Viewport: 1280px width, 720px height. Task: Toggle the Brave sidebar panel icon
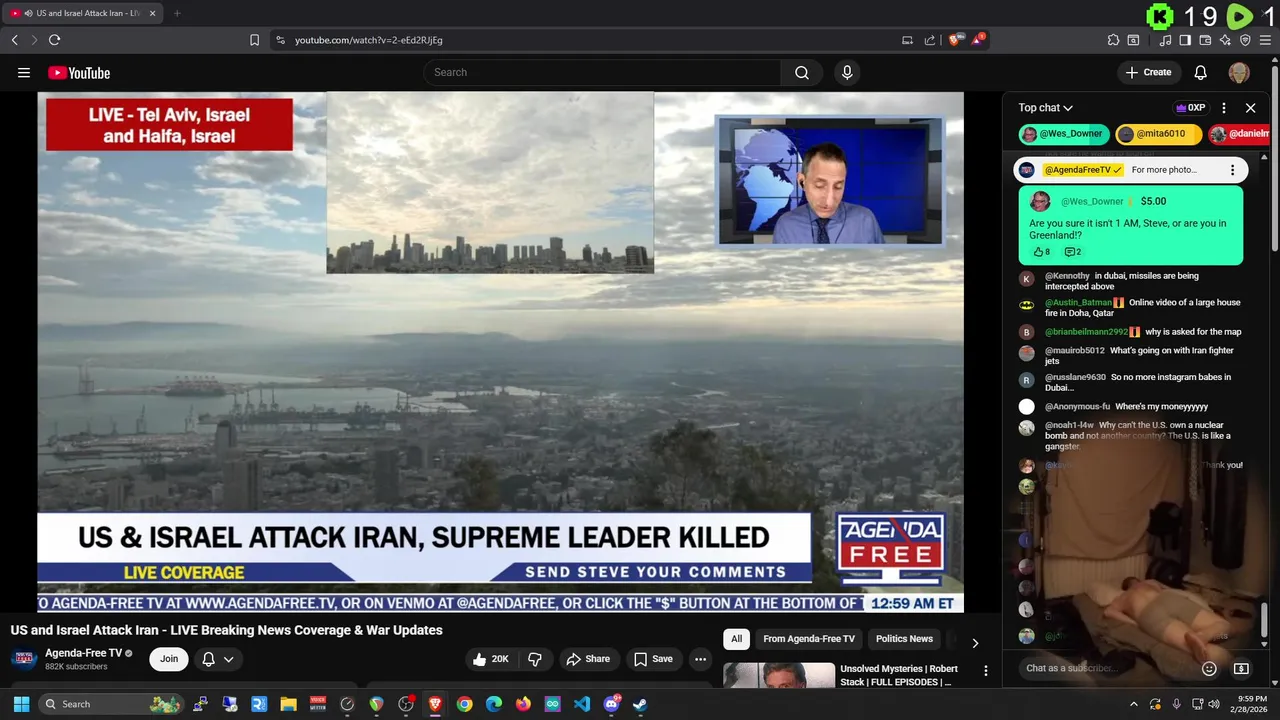1185,40
